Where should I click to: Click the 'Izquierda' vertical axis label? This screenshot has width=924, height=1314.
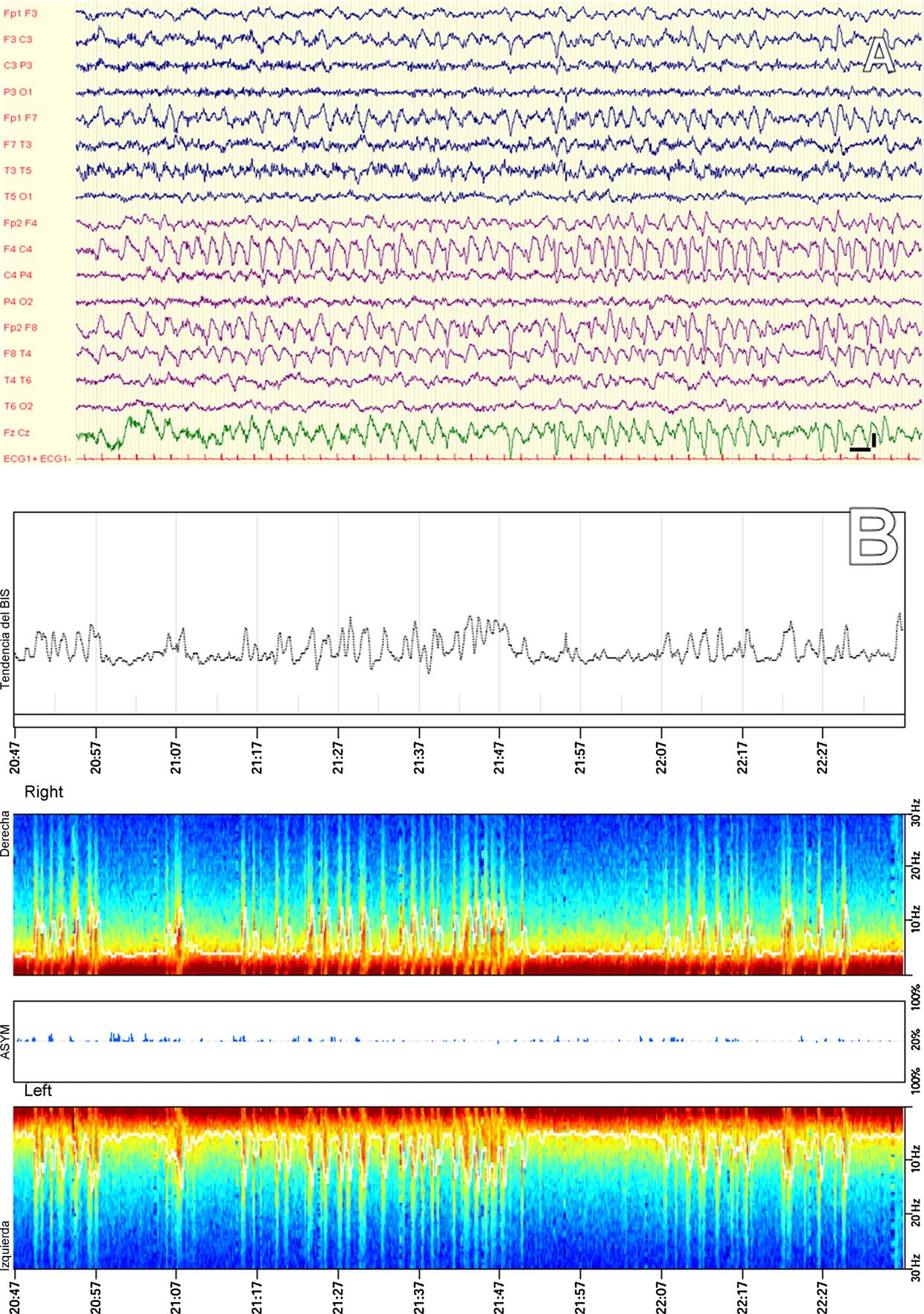[6, 1245]
